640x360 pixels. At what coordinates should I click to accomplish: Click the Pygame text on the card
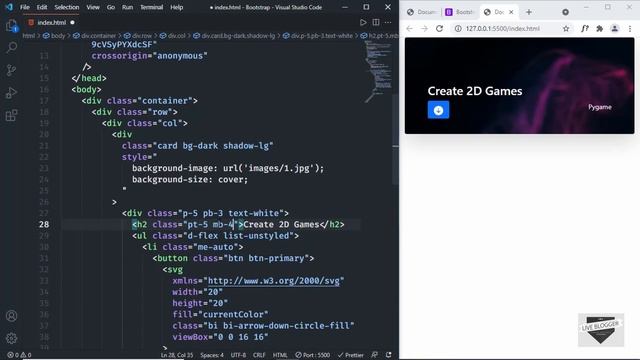click(x=600, y=107)
